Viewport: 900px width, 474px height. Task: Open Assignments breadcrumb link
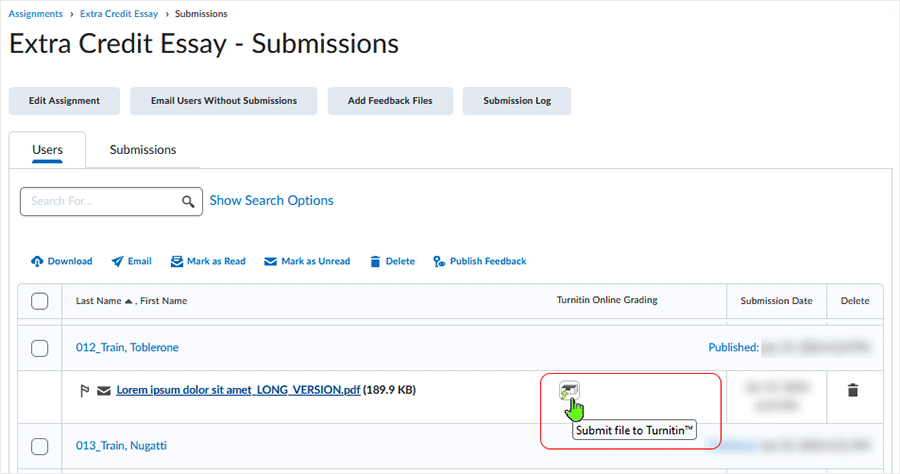36,14
